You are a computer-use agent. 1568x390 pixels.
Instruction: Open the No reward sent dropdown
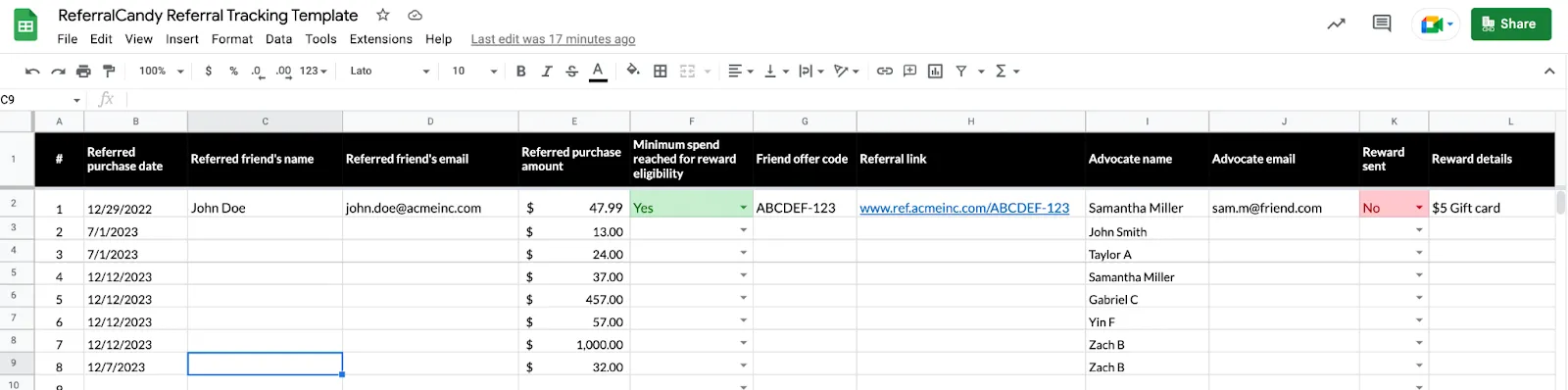(1419, 207)
